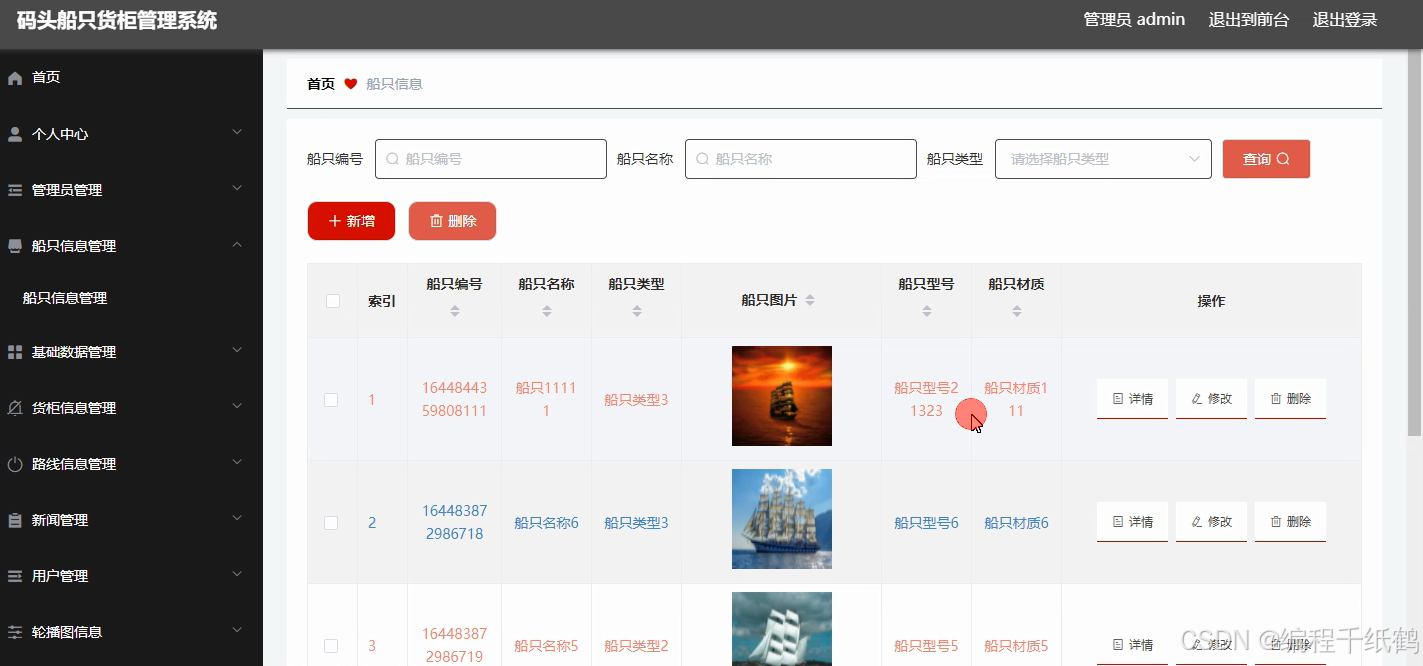Click 删除 for row 1
This screenshot has height=666, width=1423.
pyautogui.click(x=1290, y=399)
